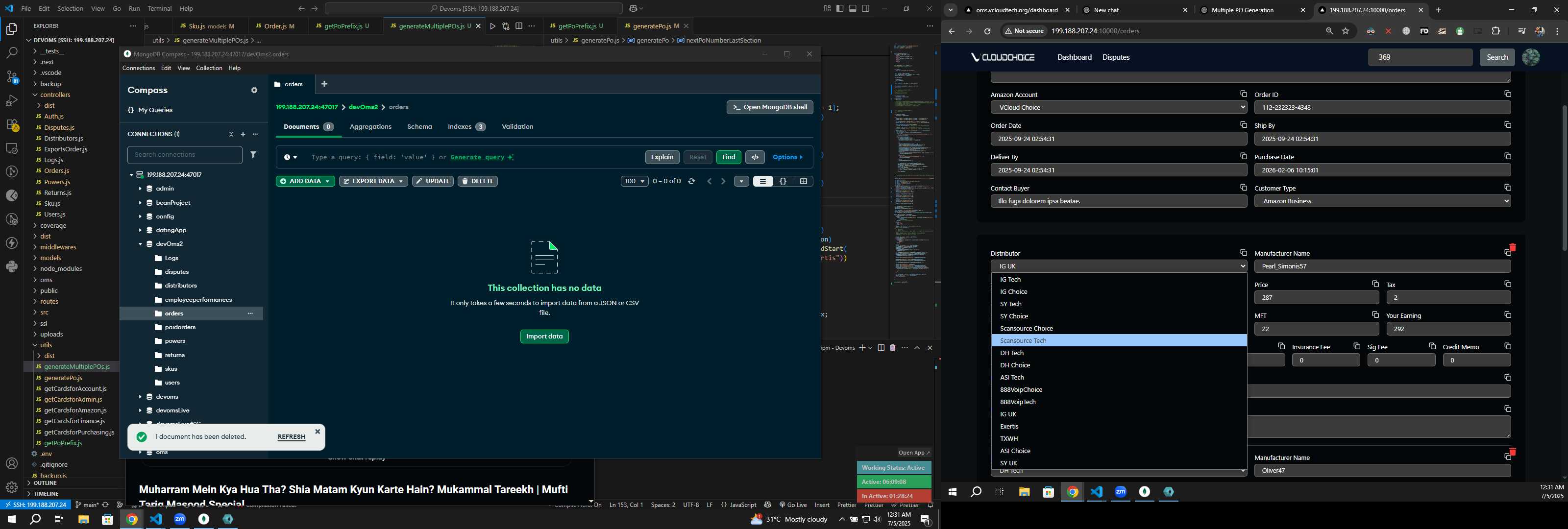This screenshot has height=529, width=1568.
Task: Expand the beanProject database
Action: pos(140,203)
